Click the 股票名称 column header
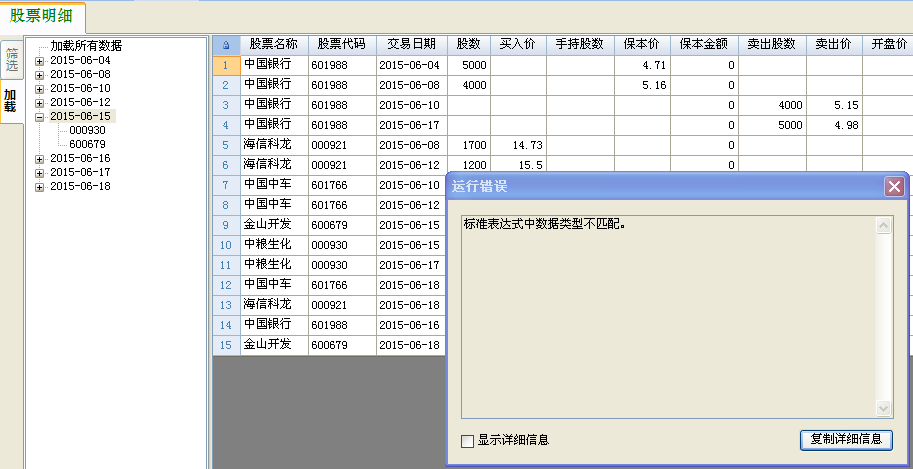Screen dimensions: 913x469 (274, 45)
